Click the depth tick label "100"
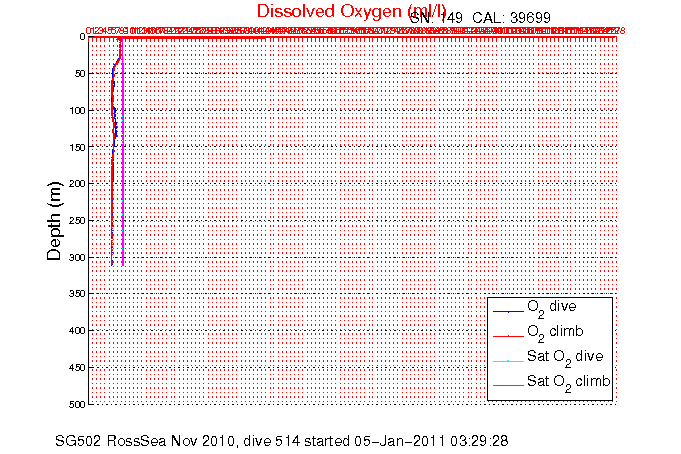This screenshot has width=681, height=454. click(x=77, y=110)
